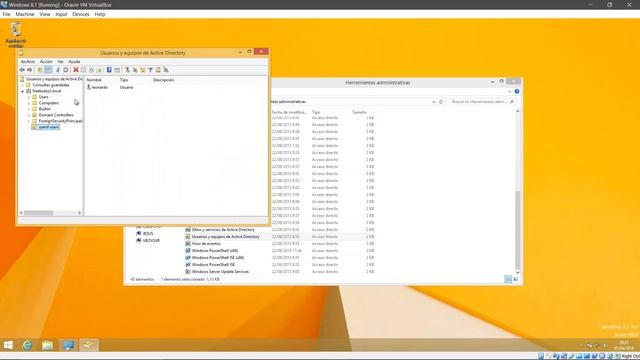Image resolution: width=640 pixels, height=360 pixels.
Task: Click the Windows Start button
Action: coord(8,345)
